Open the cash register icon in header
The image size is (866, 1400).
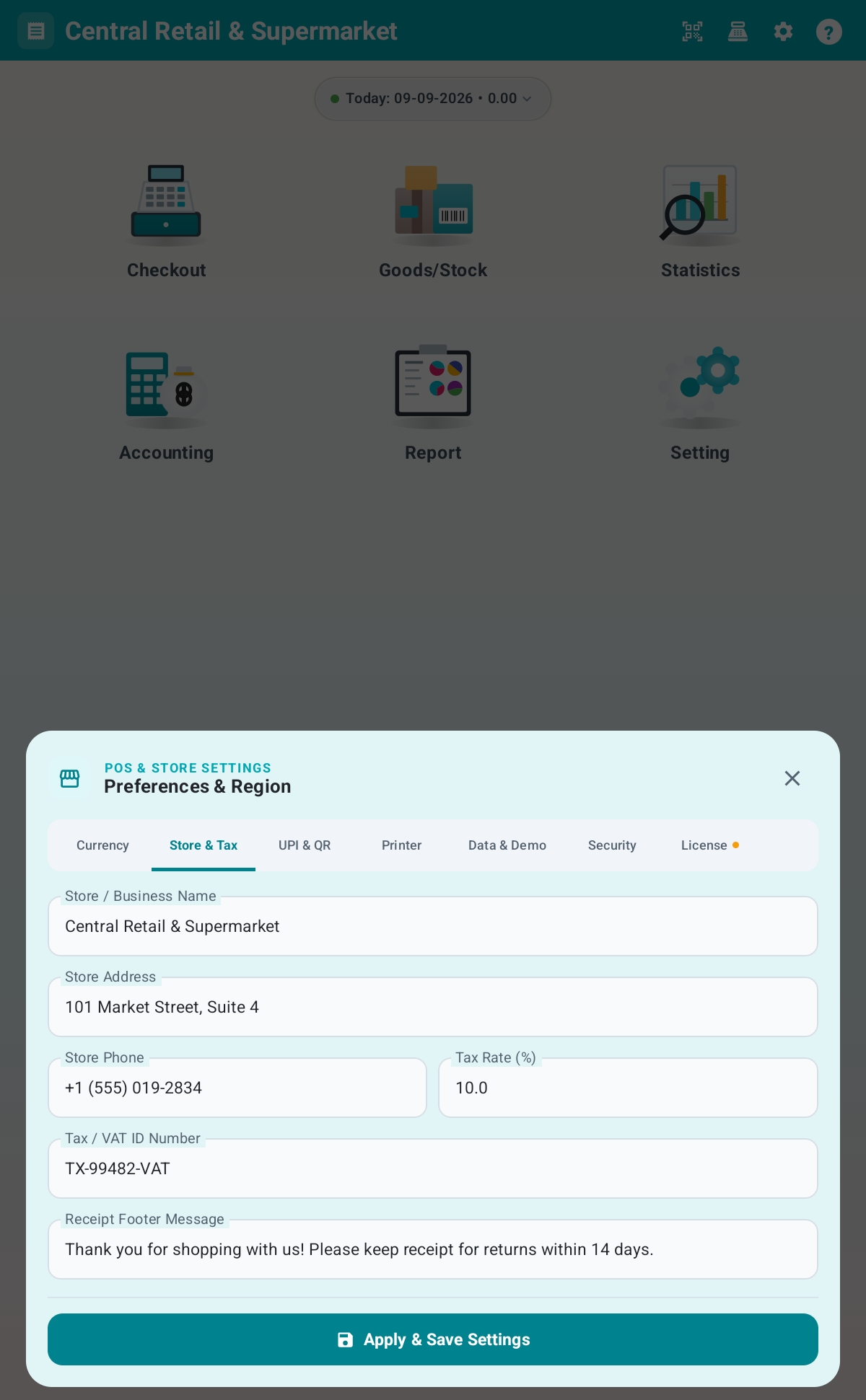tap(738, 31)
